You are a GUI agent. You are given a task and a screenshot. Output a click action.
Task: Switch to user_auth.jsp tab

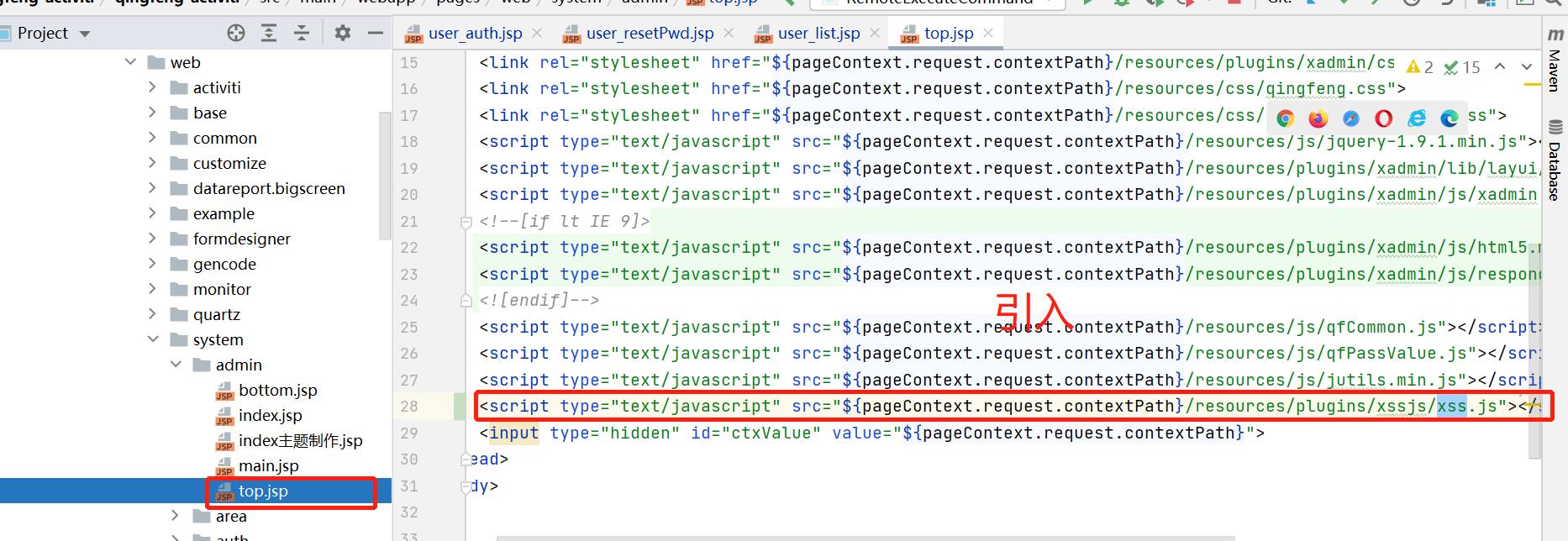click(x=475, y=33)
